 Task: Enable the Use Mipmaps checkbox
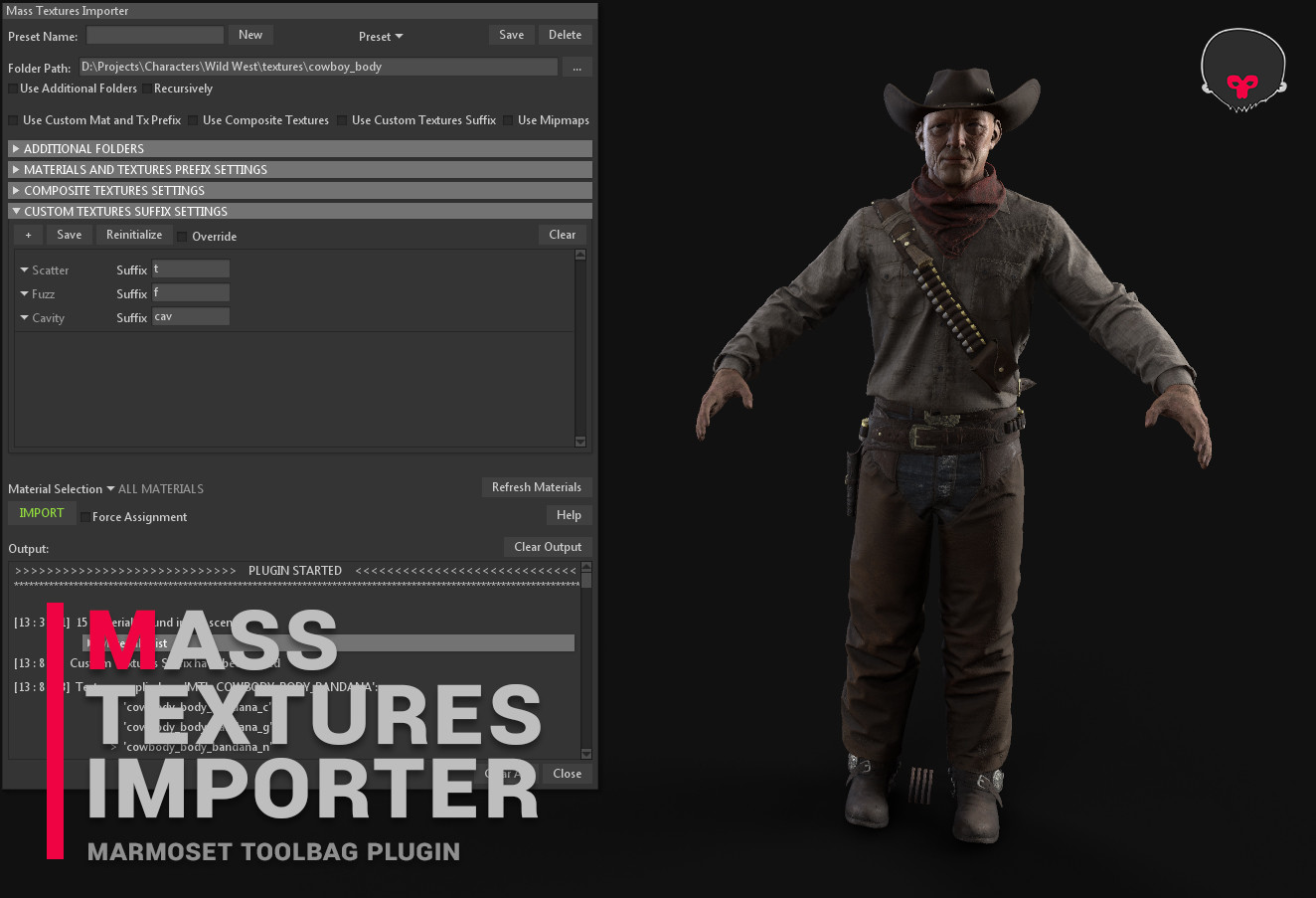point(508,119)
